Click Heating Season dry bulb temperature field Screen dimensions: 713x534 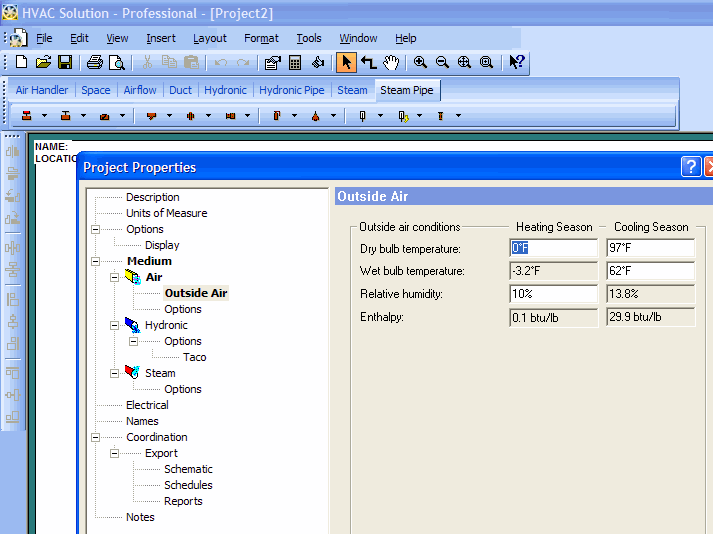553,248
